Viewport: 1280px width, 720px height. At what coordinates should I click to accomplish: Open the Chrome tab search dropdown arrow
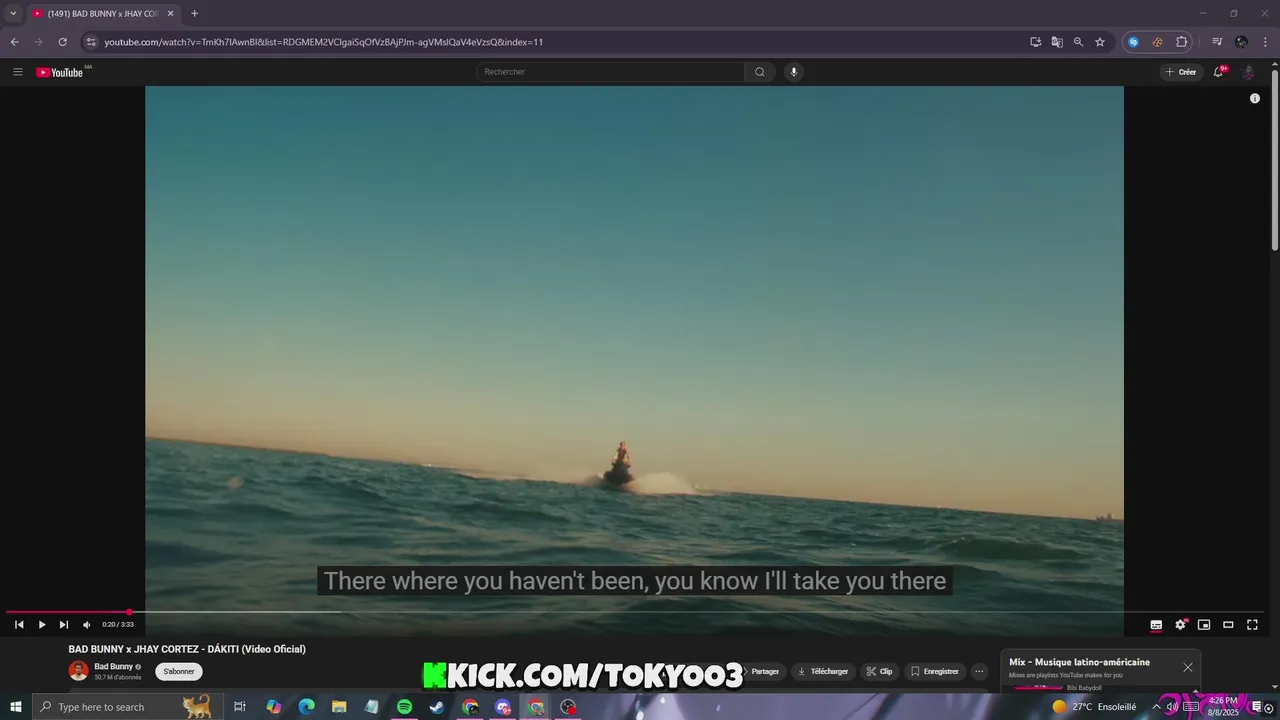point(13,14)
